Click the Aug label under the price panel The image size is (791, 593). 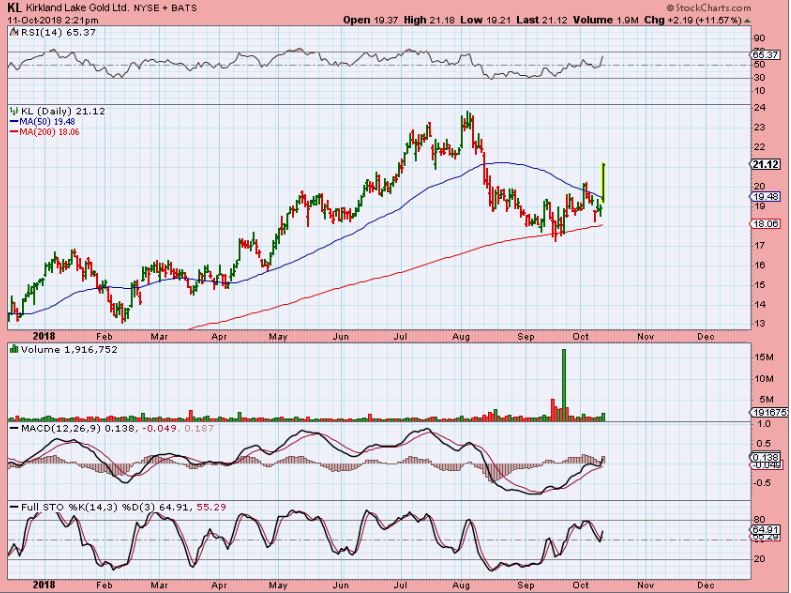pos(461,336)
